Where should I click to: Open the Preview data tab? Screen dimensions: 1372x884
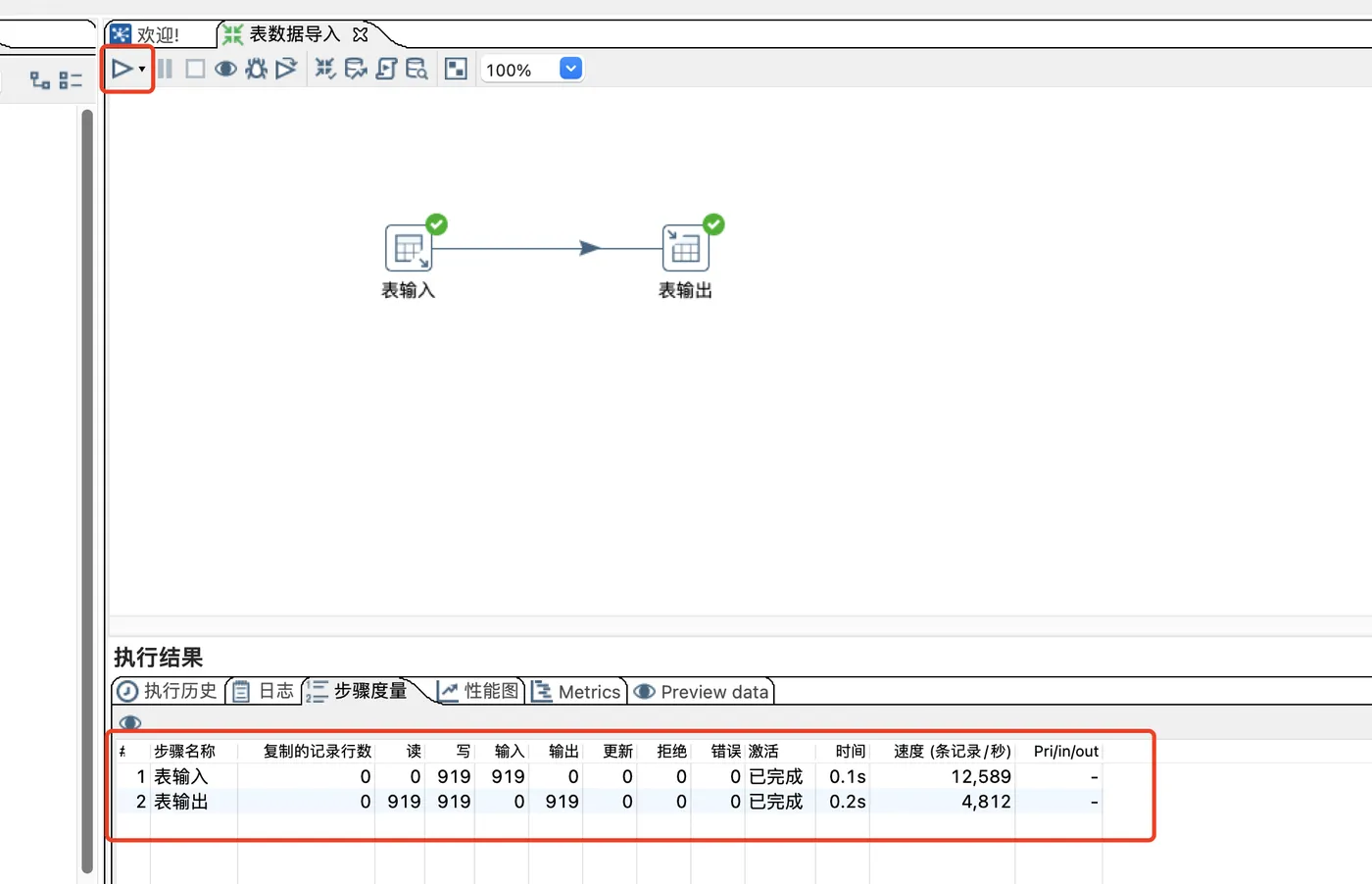pyautogui.click(x=702, y=691)
